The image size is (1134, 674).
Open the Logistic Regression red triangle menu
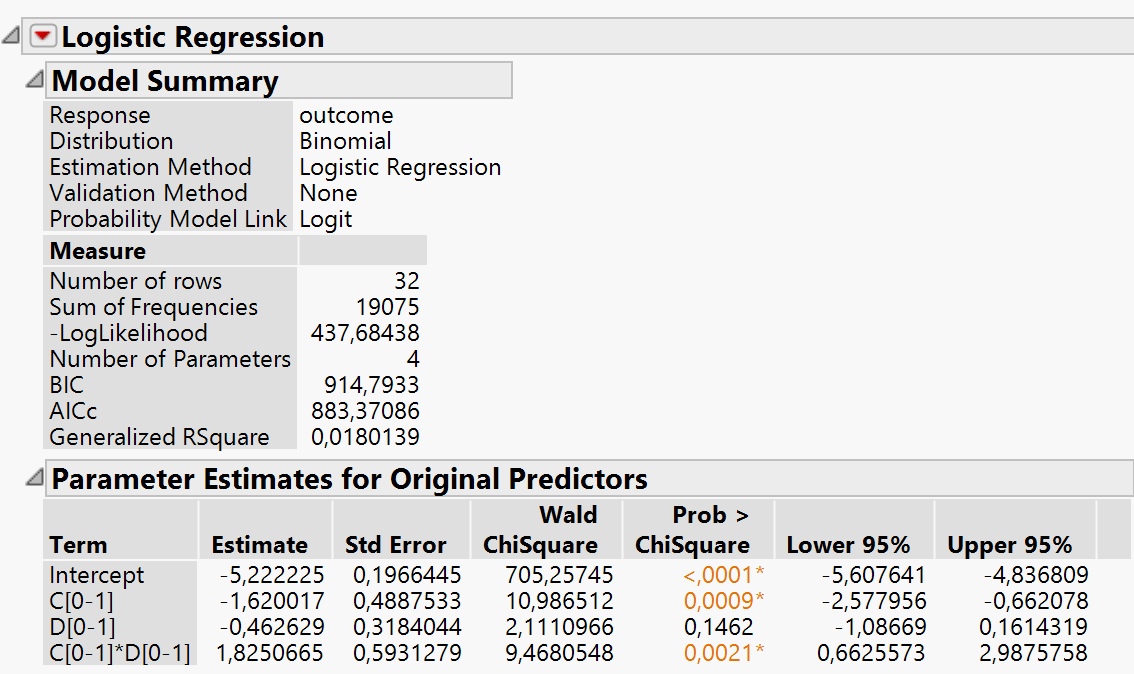point(43,35)
